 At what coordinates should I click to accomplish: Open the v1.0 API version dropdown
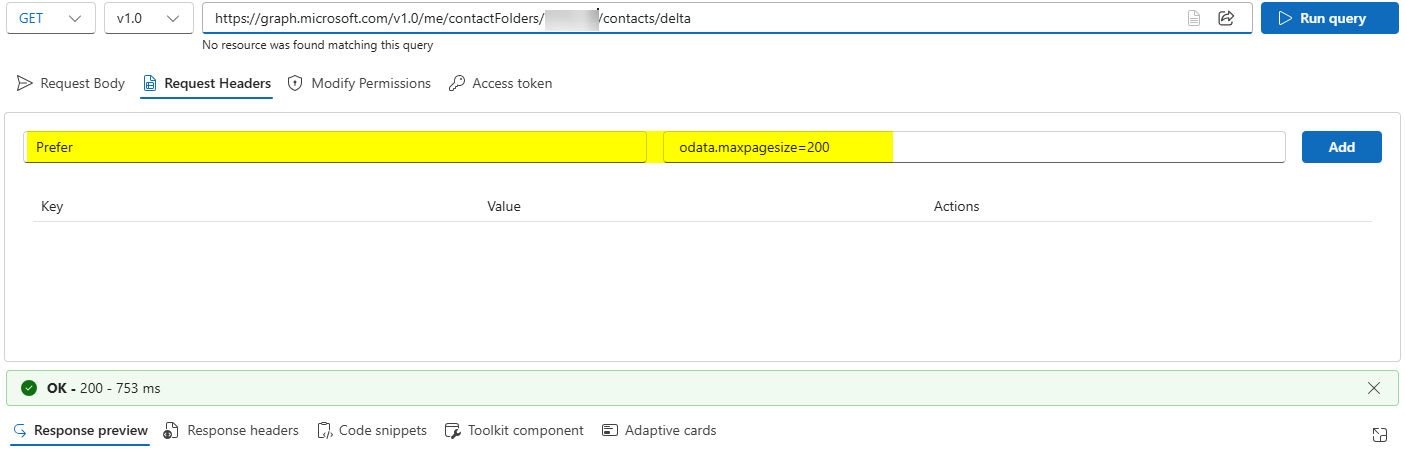(148, 18)
